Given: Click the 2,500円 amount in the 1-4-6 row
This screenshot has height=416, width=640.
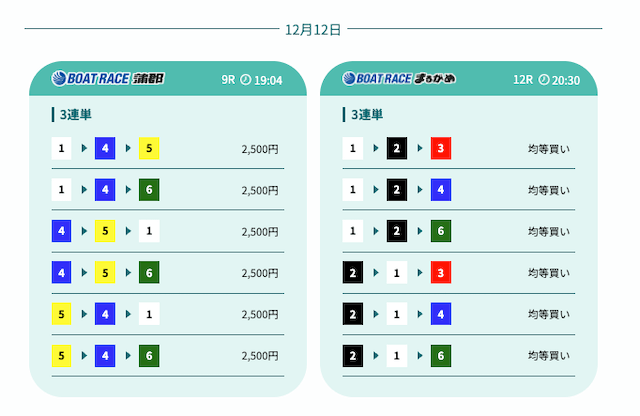Looking at the screenshot, I should coord(260,190).
